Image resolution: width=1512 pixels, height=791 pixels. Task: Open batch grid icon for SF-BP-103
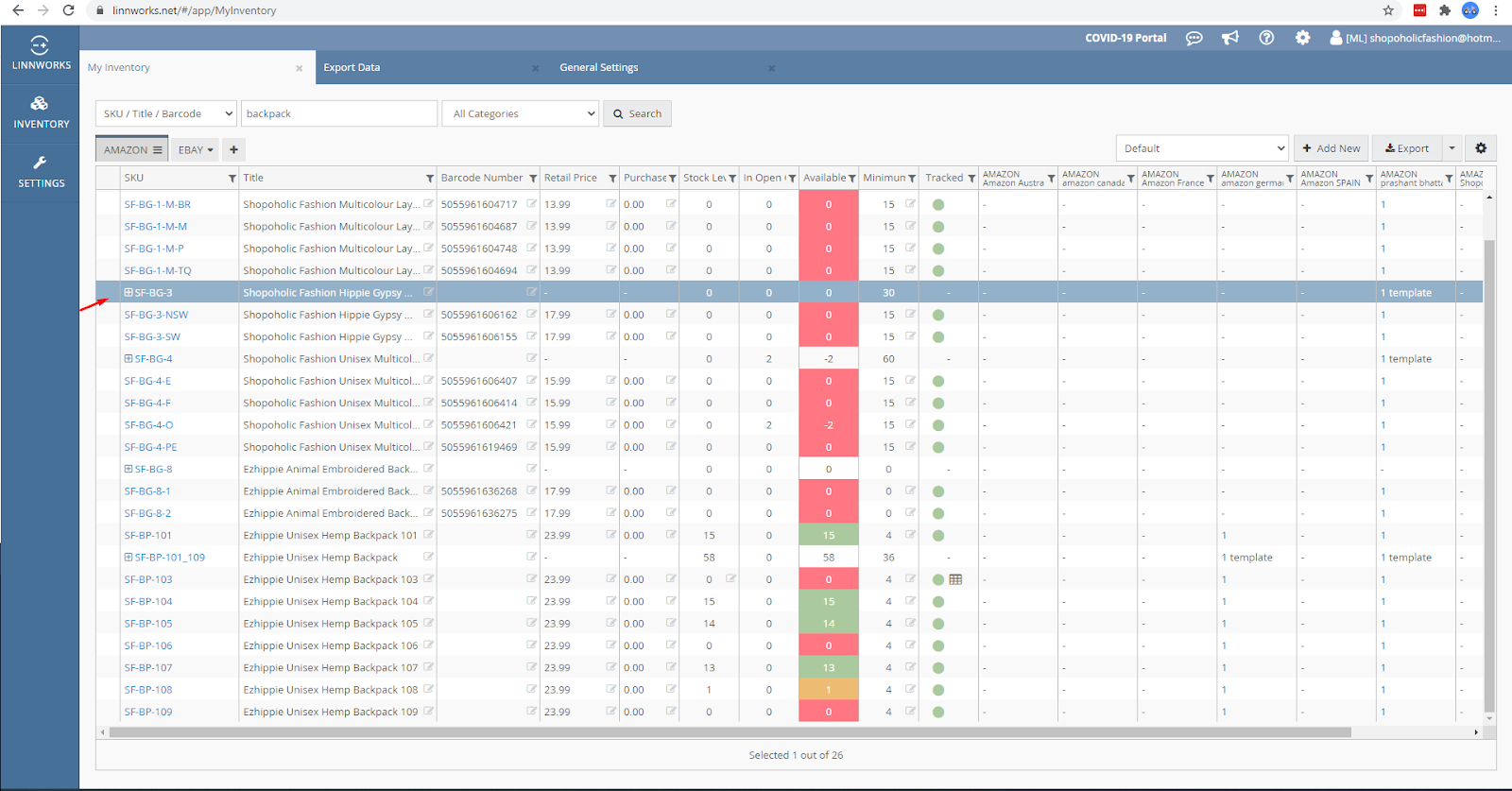coord(955,579)
